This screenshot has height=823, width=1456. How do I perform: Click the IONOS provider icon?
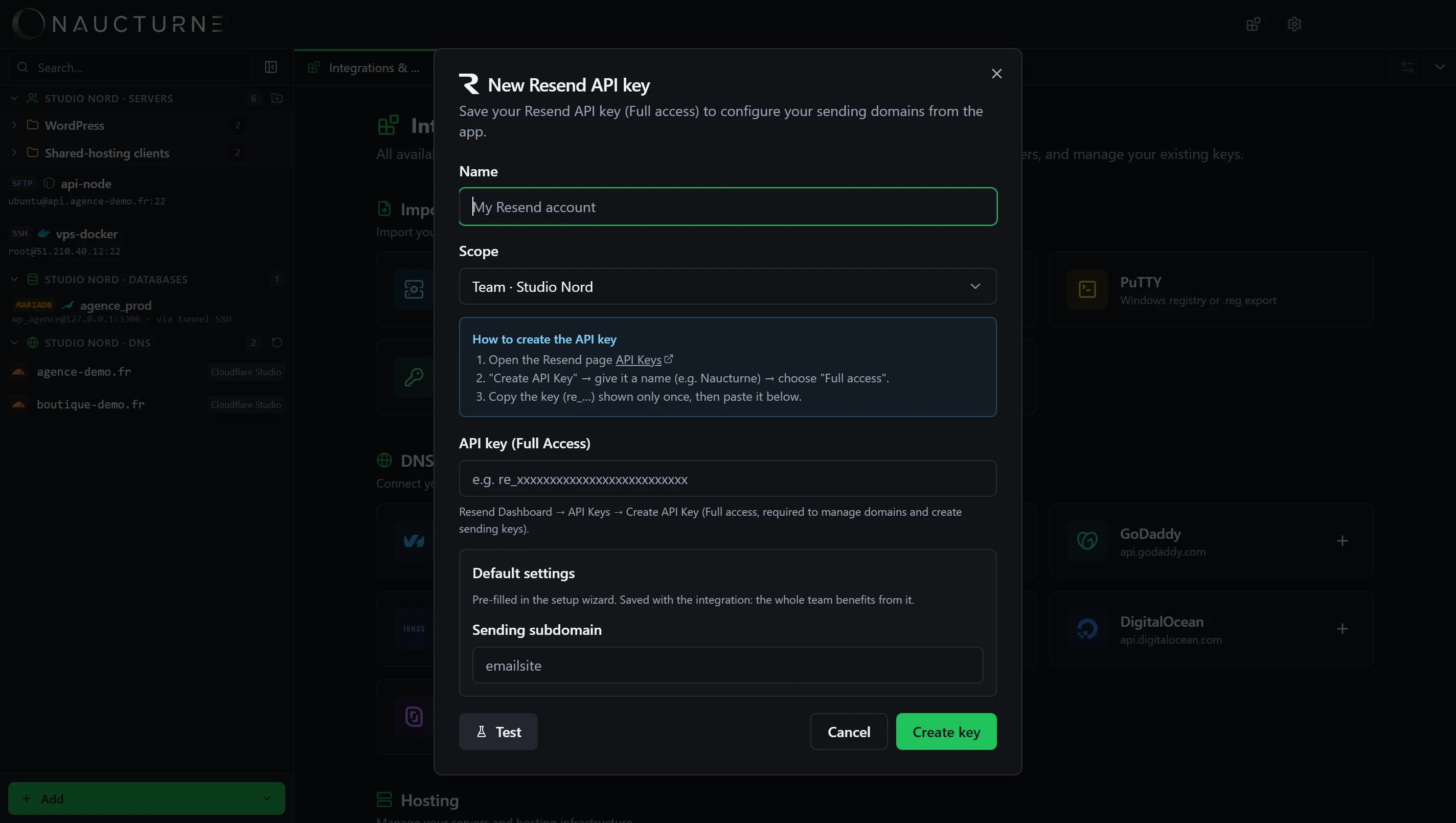414,629
